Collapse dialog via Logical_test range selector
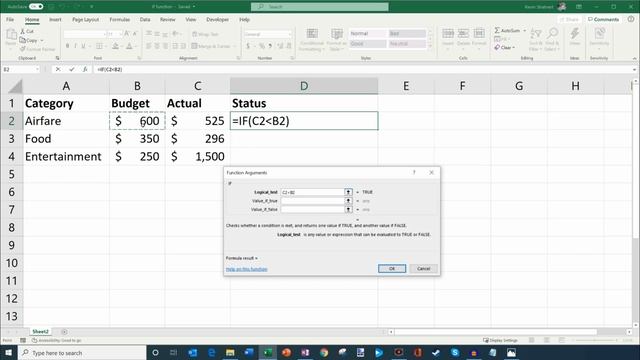This screenshot has height=360, width=640. pyautogui.click(x=348, y=192)
